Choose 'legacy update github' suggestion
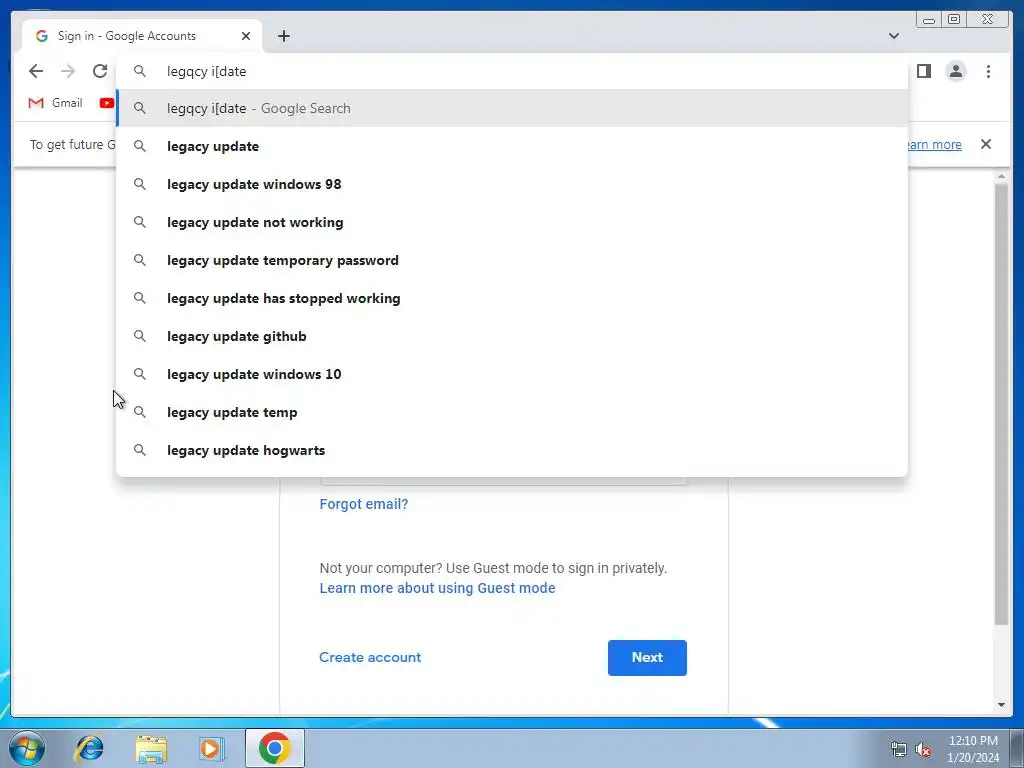Screen dimensions: 1024x768 pyautogui.click(x=512, y=336)
